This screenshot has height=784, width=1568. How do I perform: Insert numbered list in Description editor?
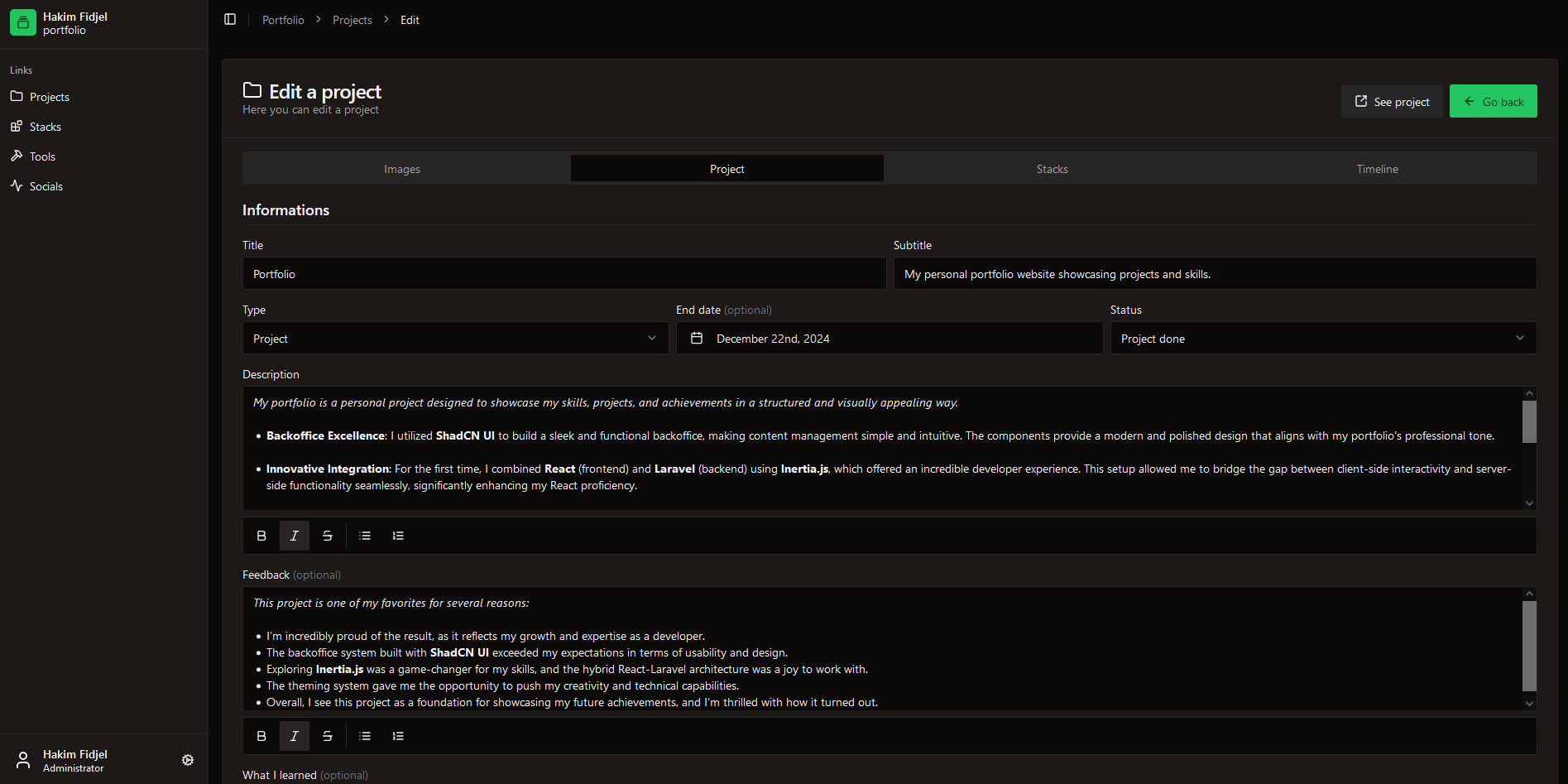tap(398, 536)
